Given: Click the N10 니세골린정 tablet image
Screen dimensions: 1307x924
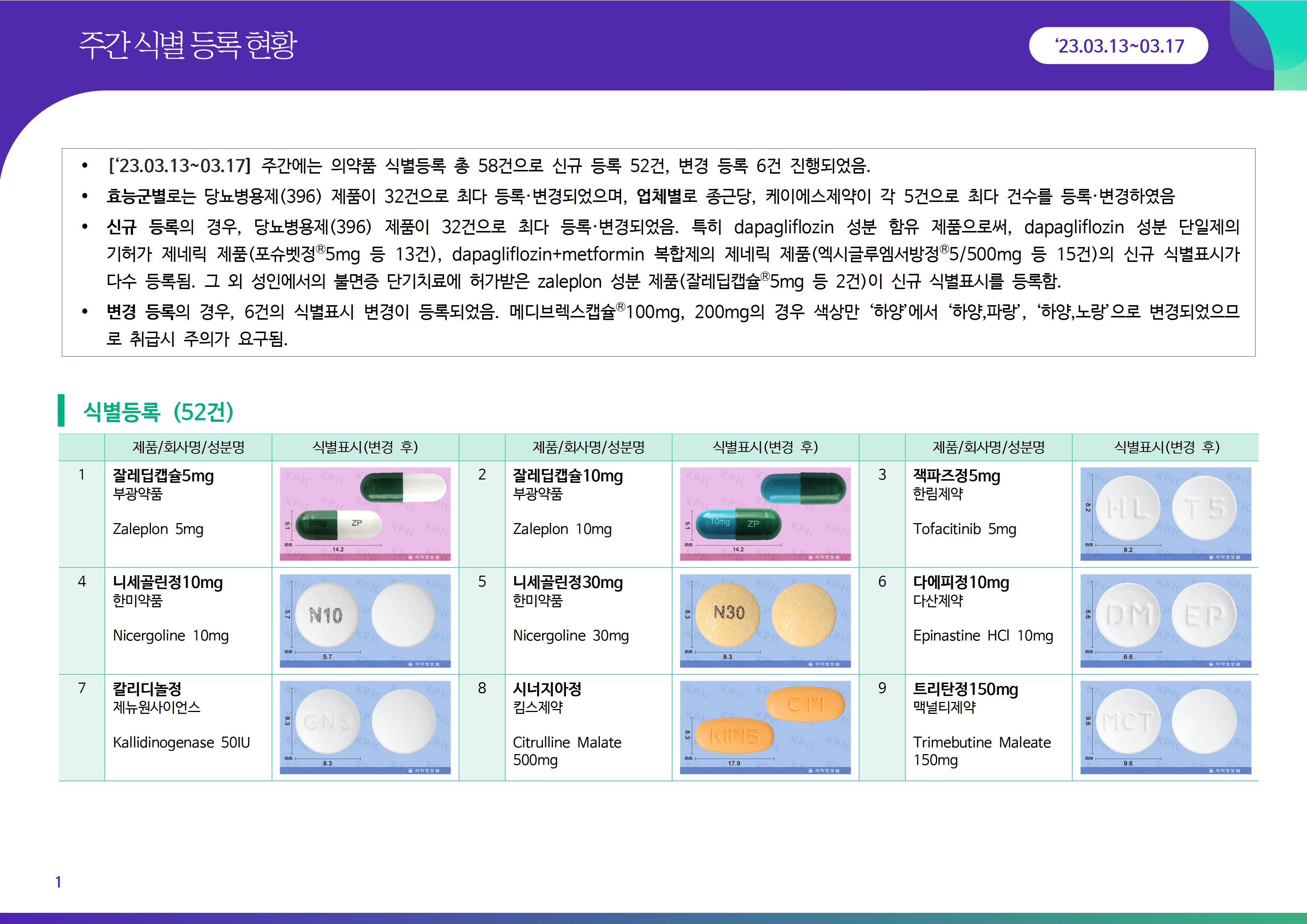Looking at the screenshot, I should coord(365,621).
